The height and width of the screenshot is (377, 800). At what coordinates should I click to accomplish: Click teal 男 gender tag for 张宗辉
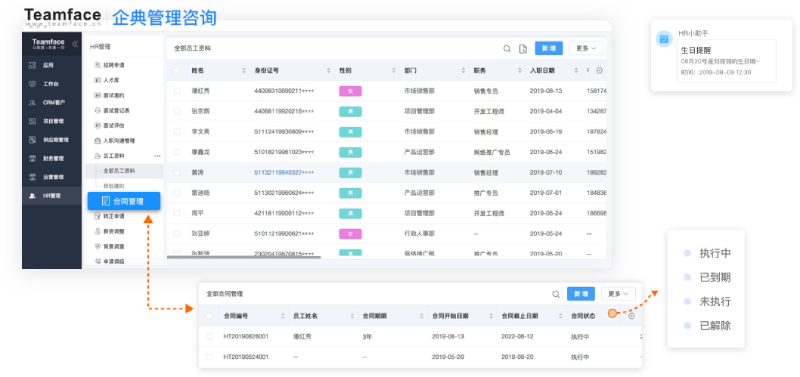tap(350, 111)
